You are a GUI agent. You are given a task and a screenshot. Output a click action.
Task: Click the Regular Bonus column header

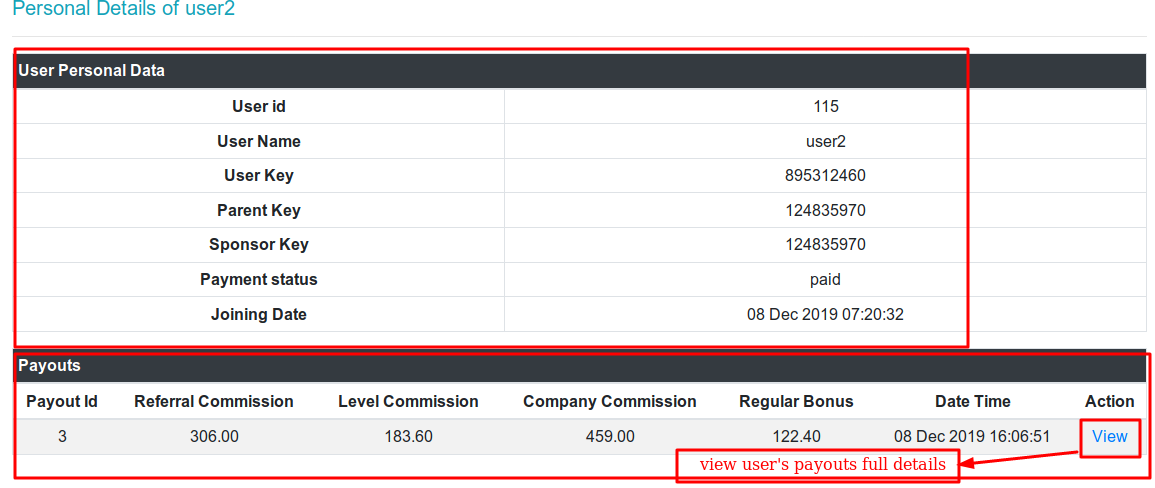796,402
